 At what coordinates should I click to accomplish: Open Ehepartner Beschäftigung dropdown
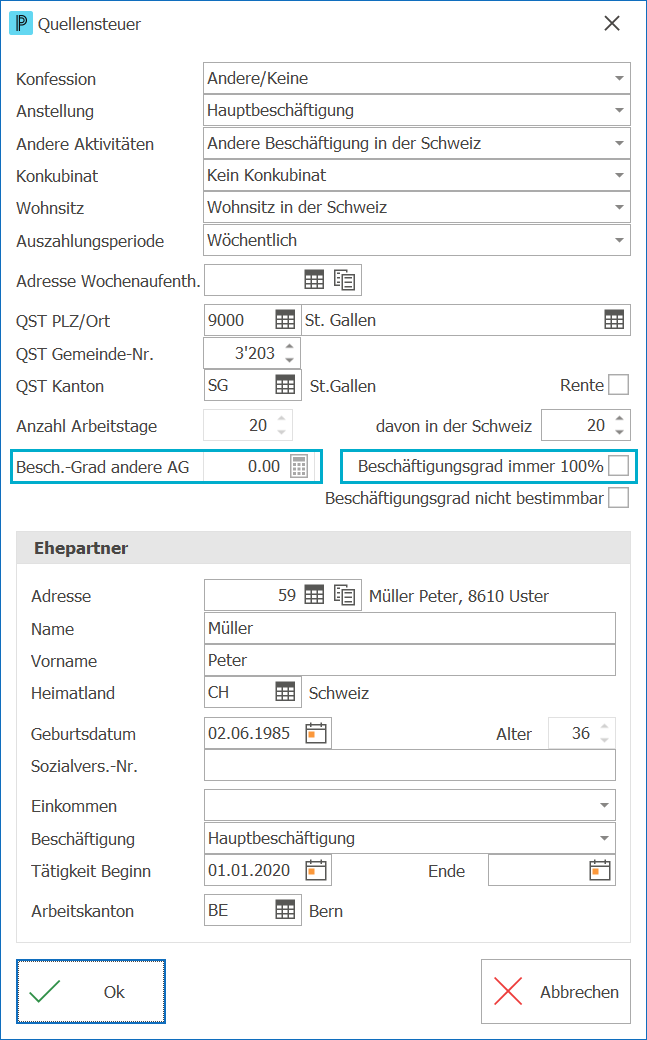pyautogui.click(x=605, y=838)
